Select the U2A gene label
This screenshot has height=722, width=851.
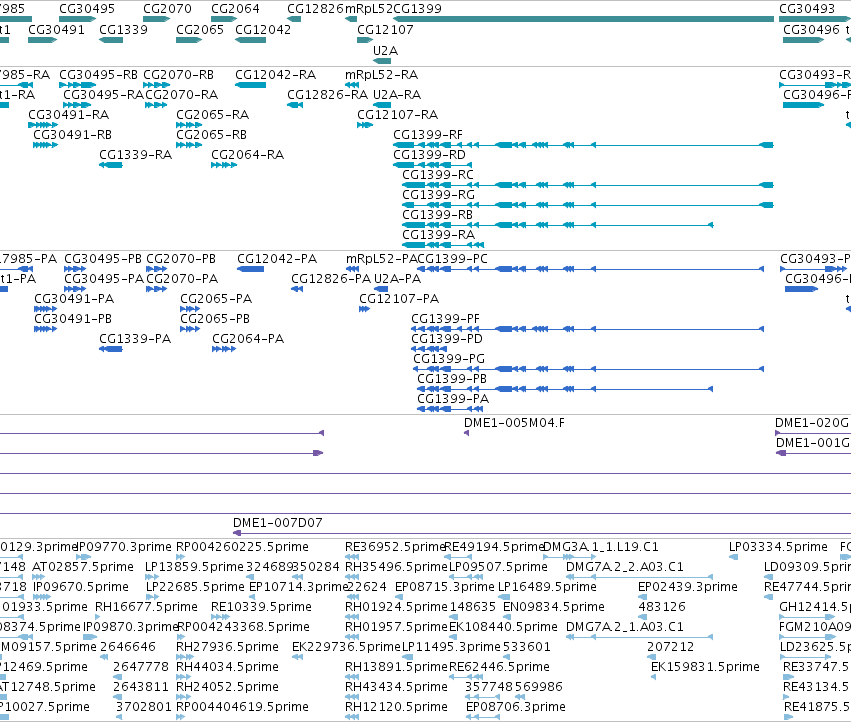pos(385,50)
